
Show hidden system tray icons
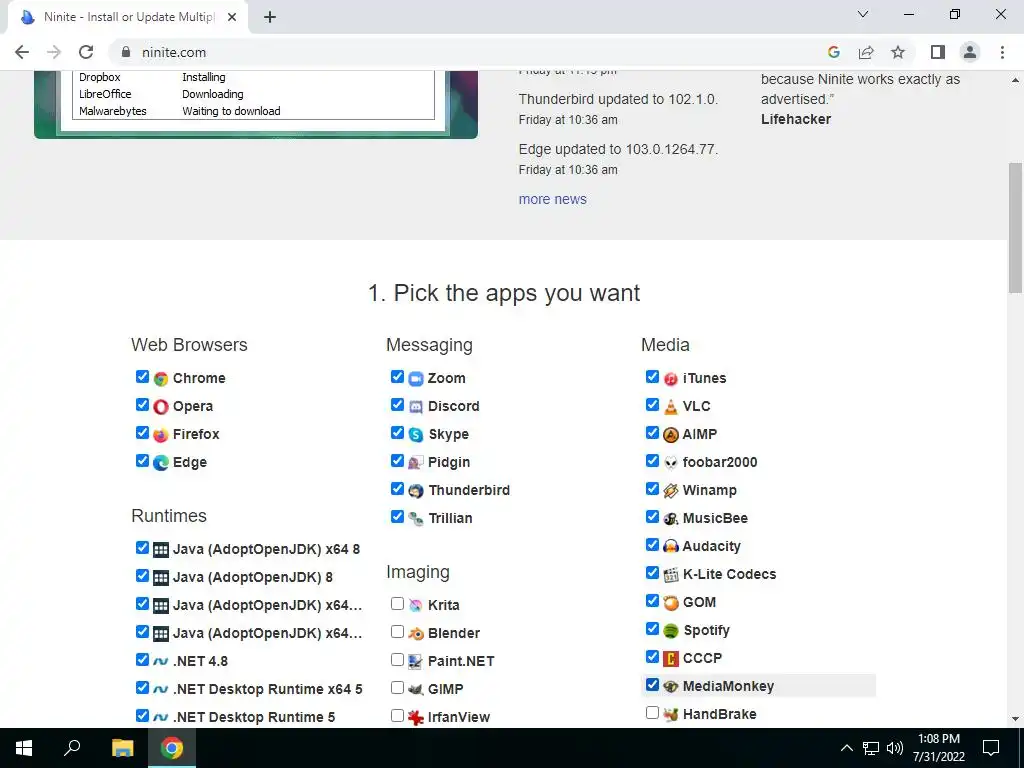click(846, 748)
